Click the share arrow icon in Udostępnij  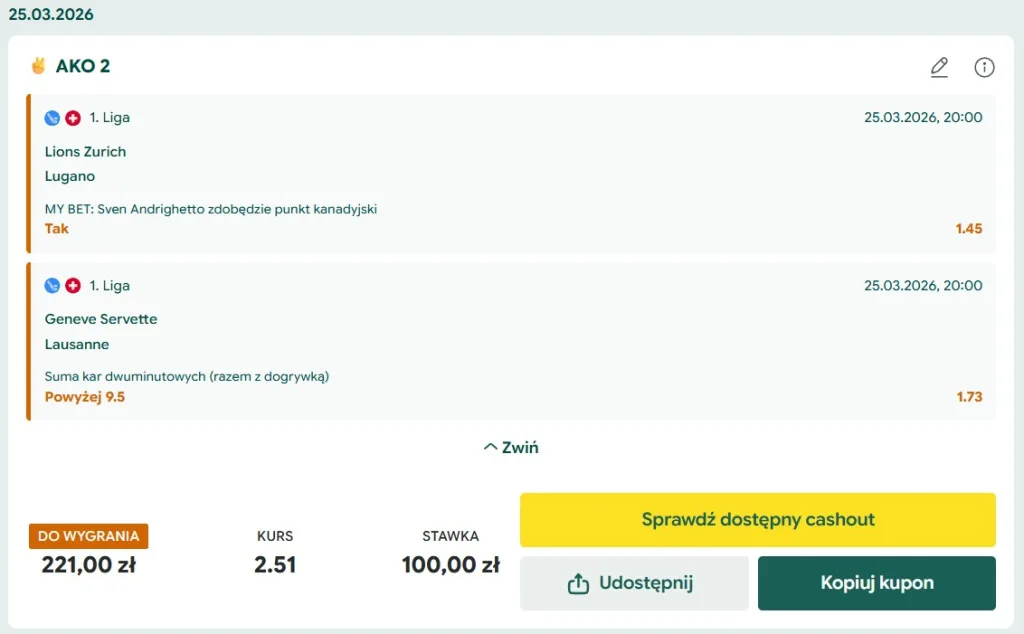click(578, 584)
